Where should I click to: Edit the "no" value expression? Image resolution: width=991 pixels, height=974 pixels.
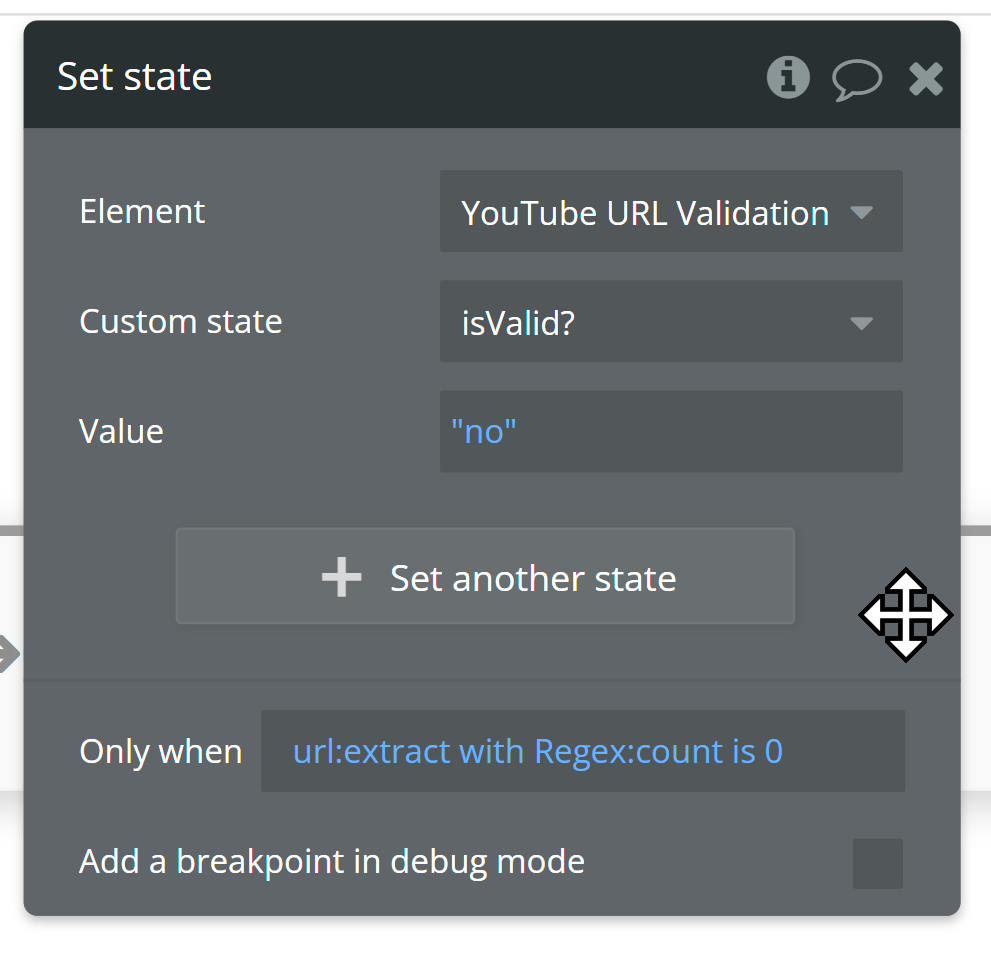[484, 431]
